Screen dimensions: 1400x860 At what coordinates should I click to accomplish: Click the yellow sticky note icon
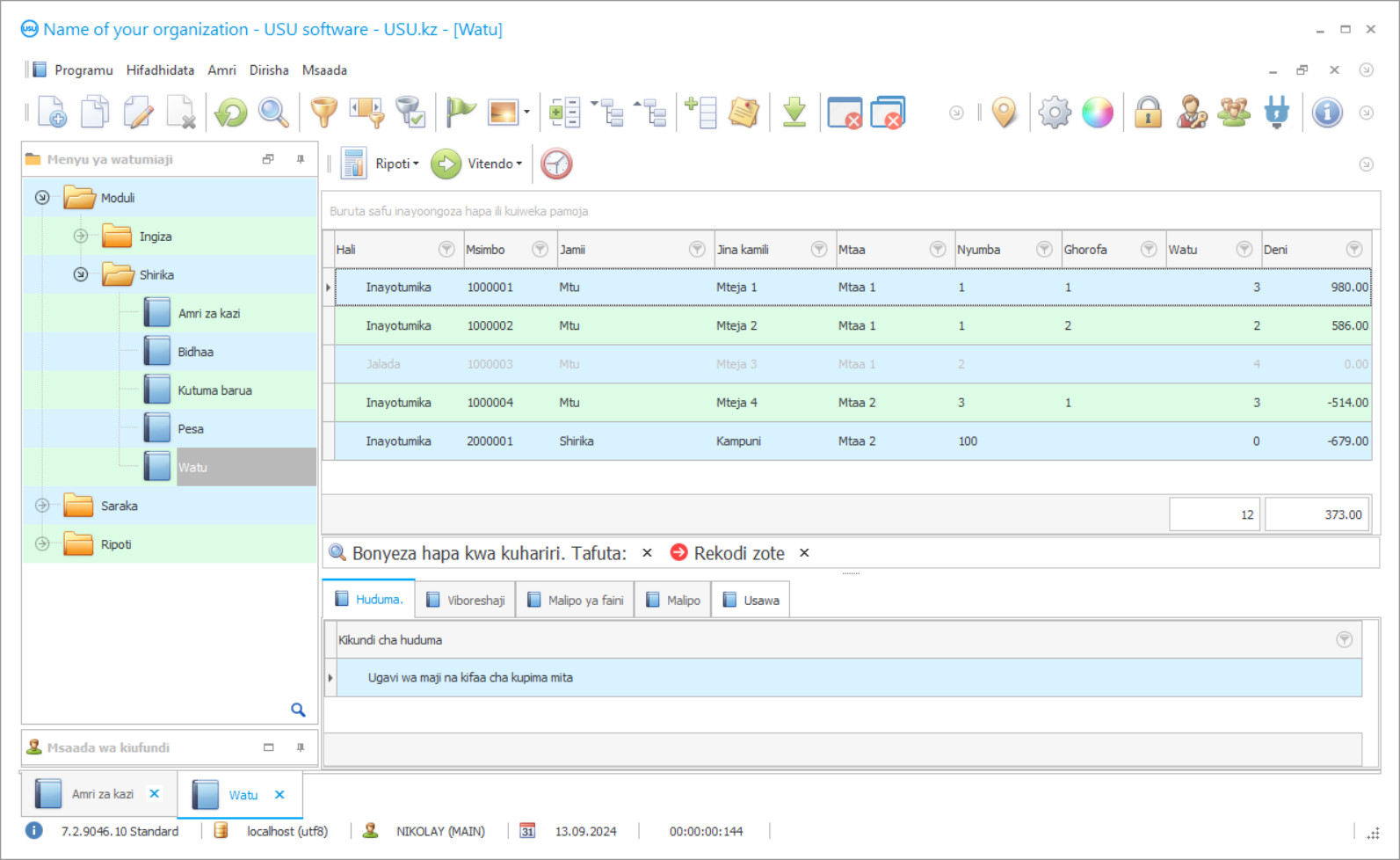click(744, 113)
